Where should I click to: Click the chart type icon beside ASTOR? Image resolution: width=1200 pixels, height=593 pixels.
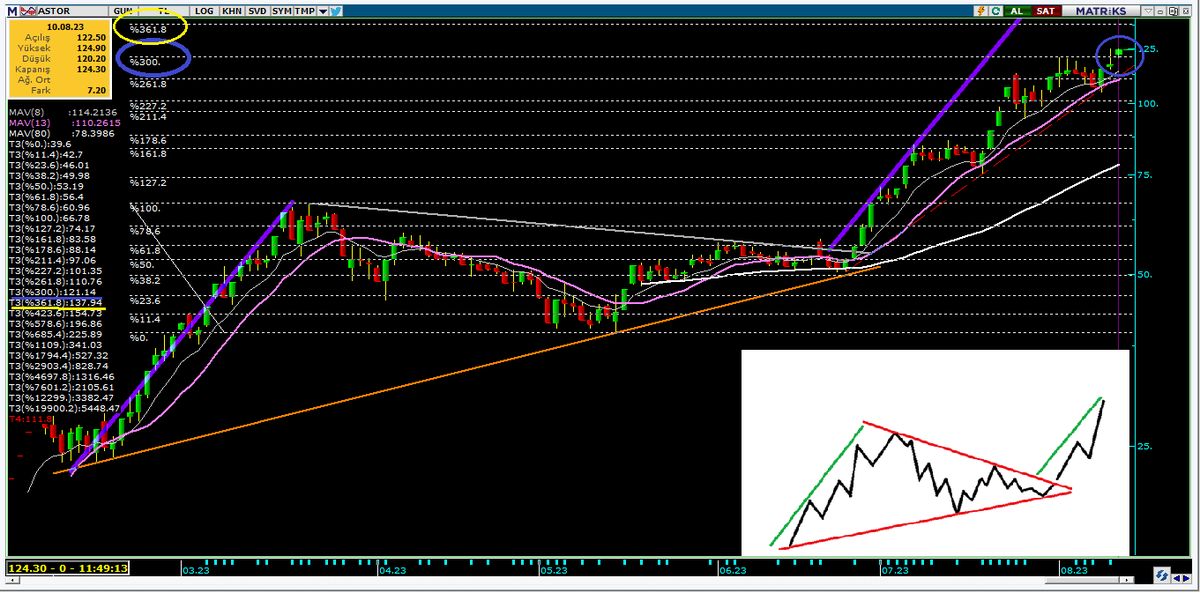pos(28,11)
